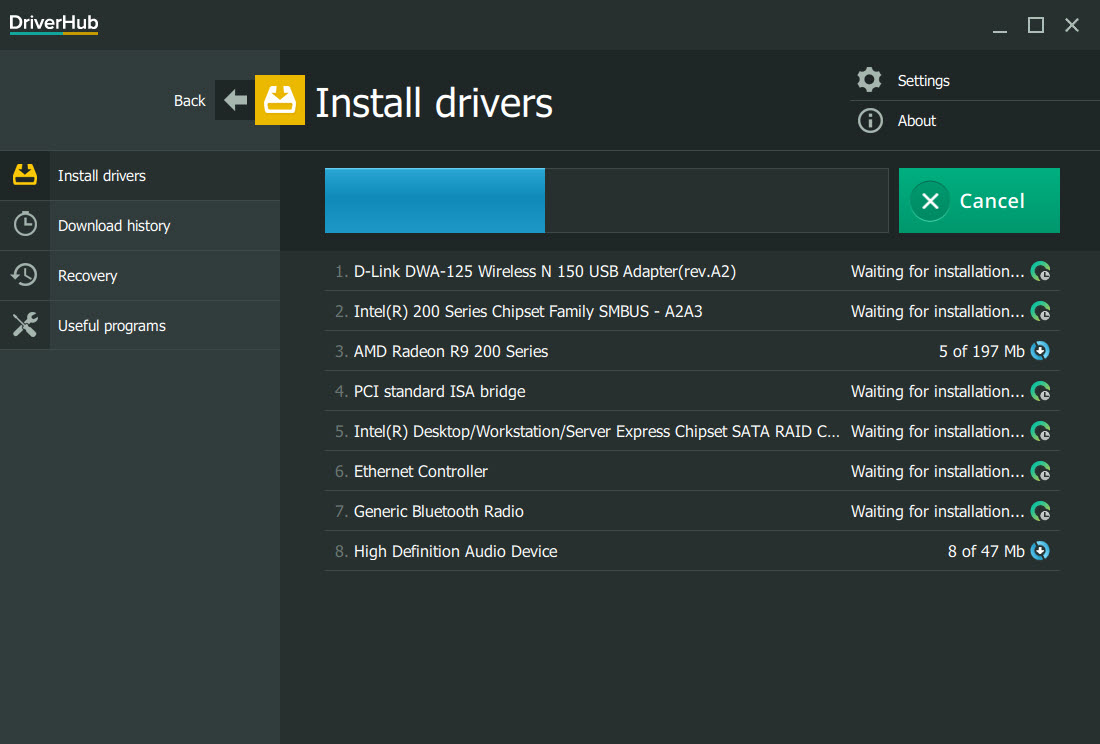Click the yellow Install drivers header icon

[280, 100]
